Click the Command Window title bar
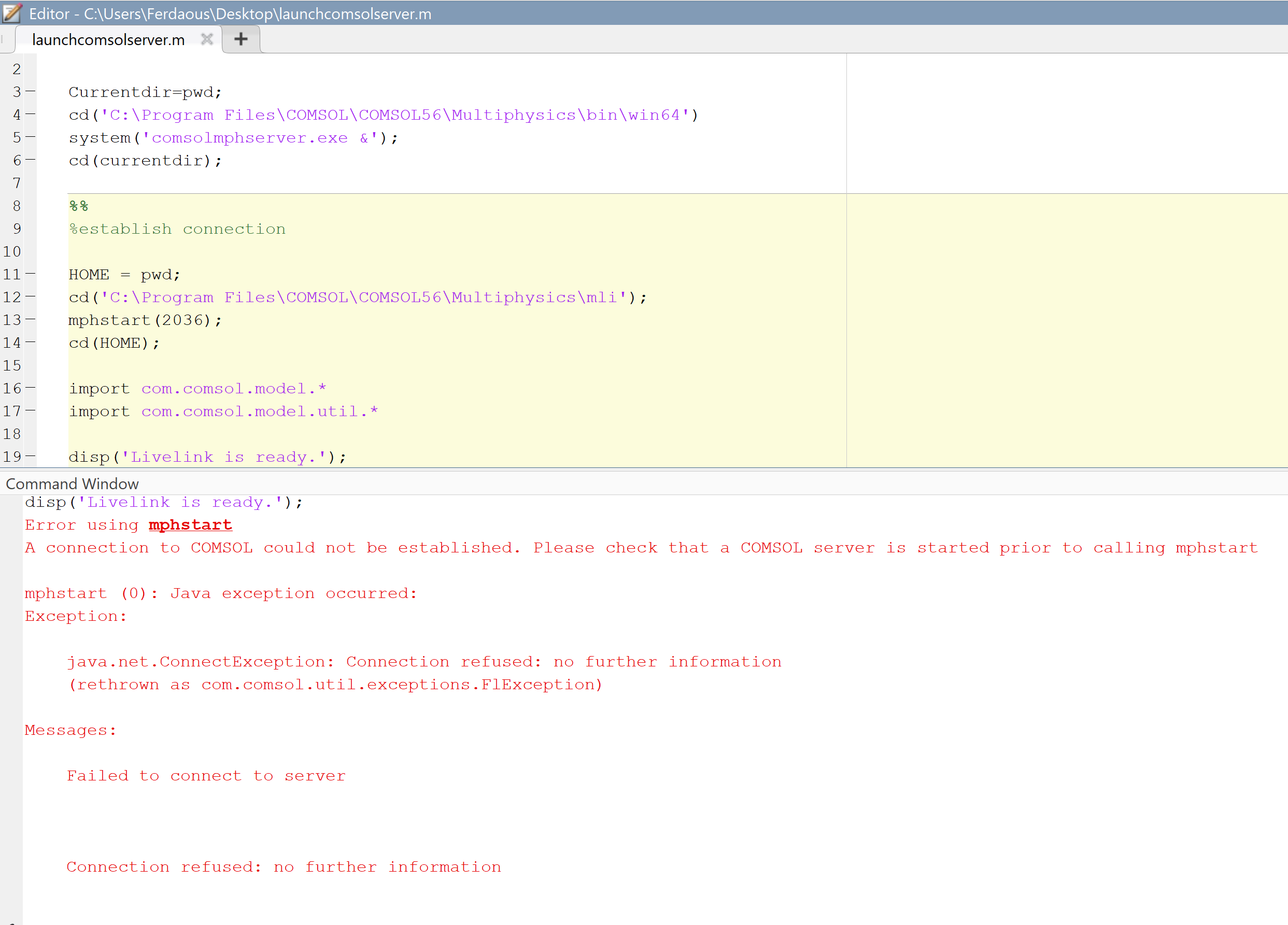The height and width of the screenshot is (925, 1288). (x=644, y=484)
